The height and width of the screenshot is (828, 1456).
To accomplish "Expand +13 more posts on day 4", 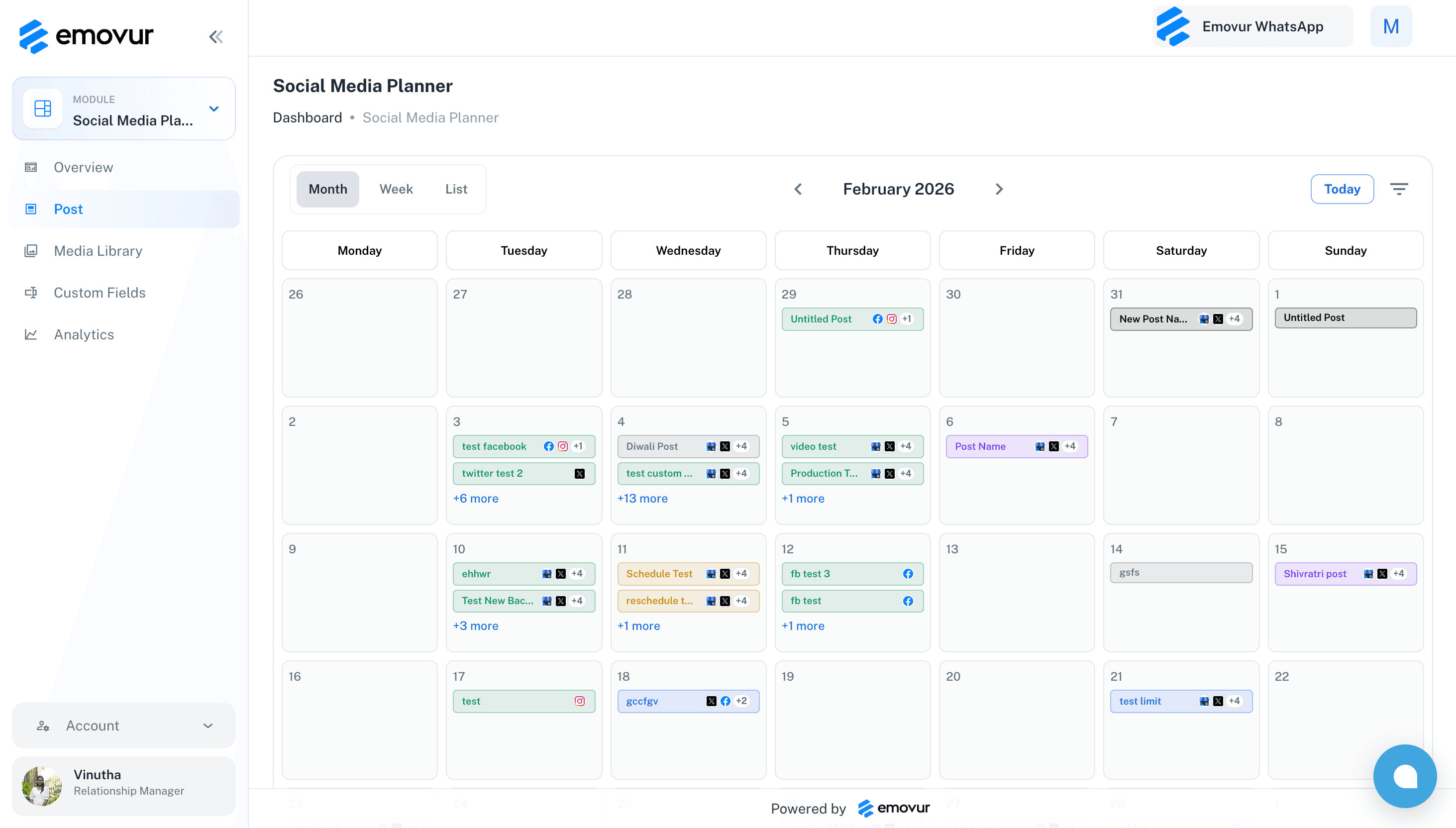I will click(x=642, y=498).
